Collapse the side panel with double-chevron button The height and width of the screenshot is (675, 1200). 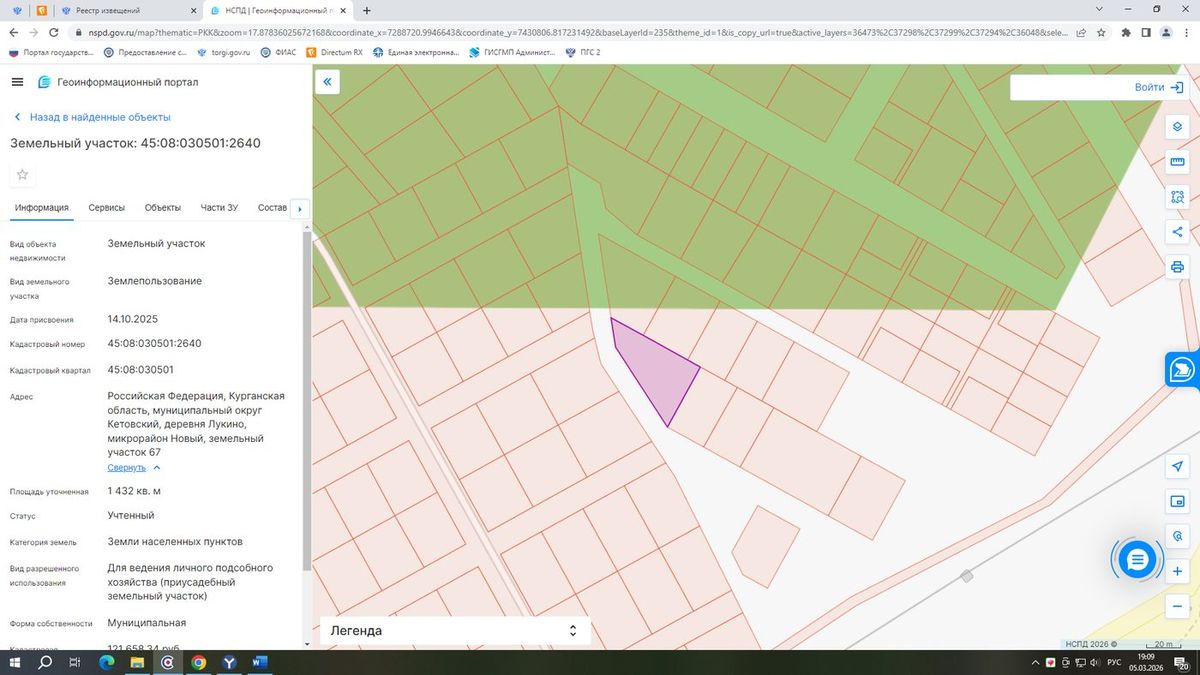tap(327, 82)
